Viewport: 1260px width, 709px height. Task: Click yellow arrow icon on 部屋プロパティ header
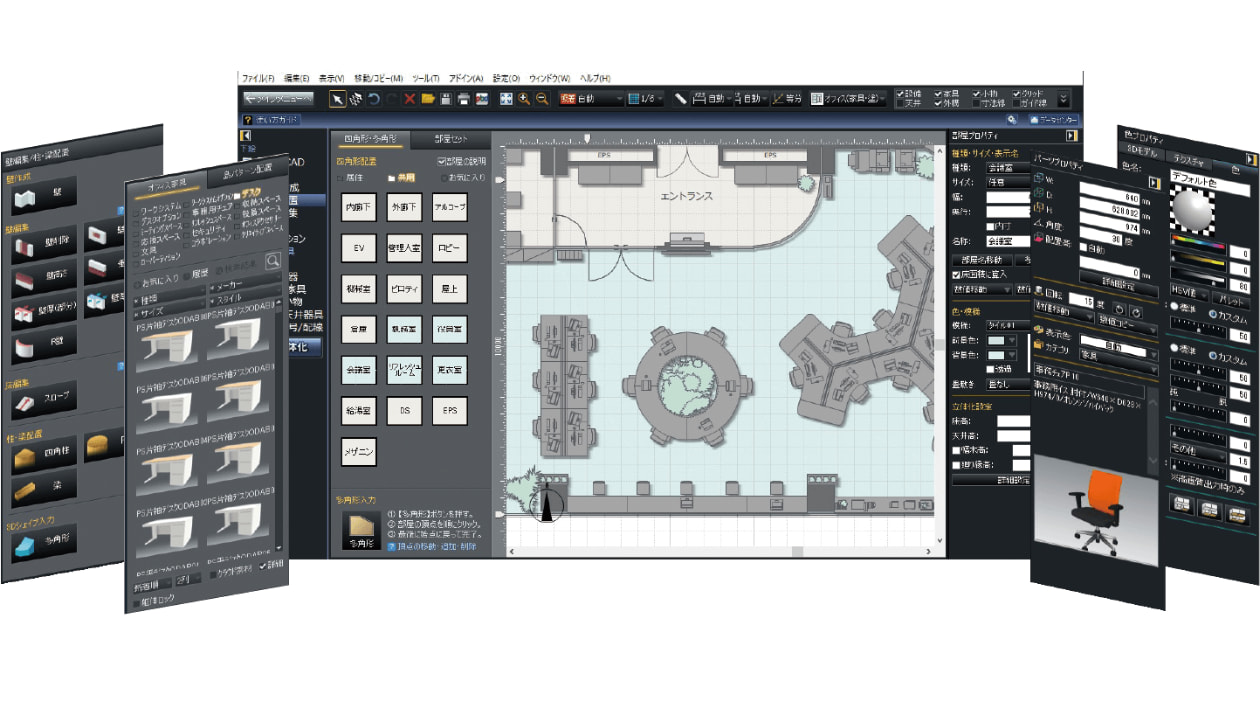1072,136
